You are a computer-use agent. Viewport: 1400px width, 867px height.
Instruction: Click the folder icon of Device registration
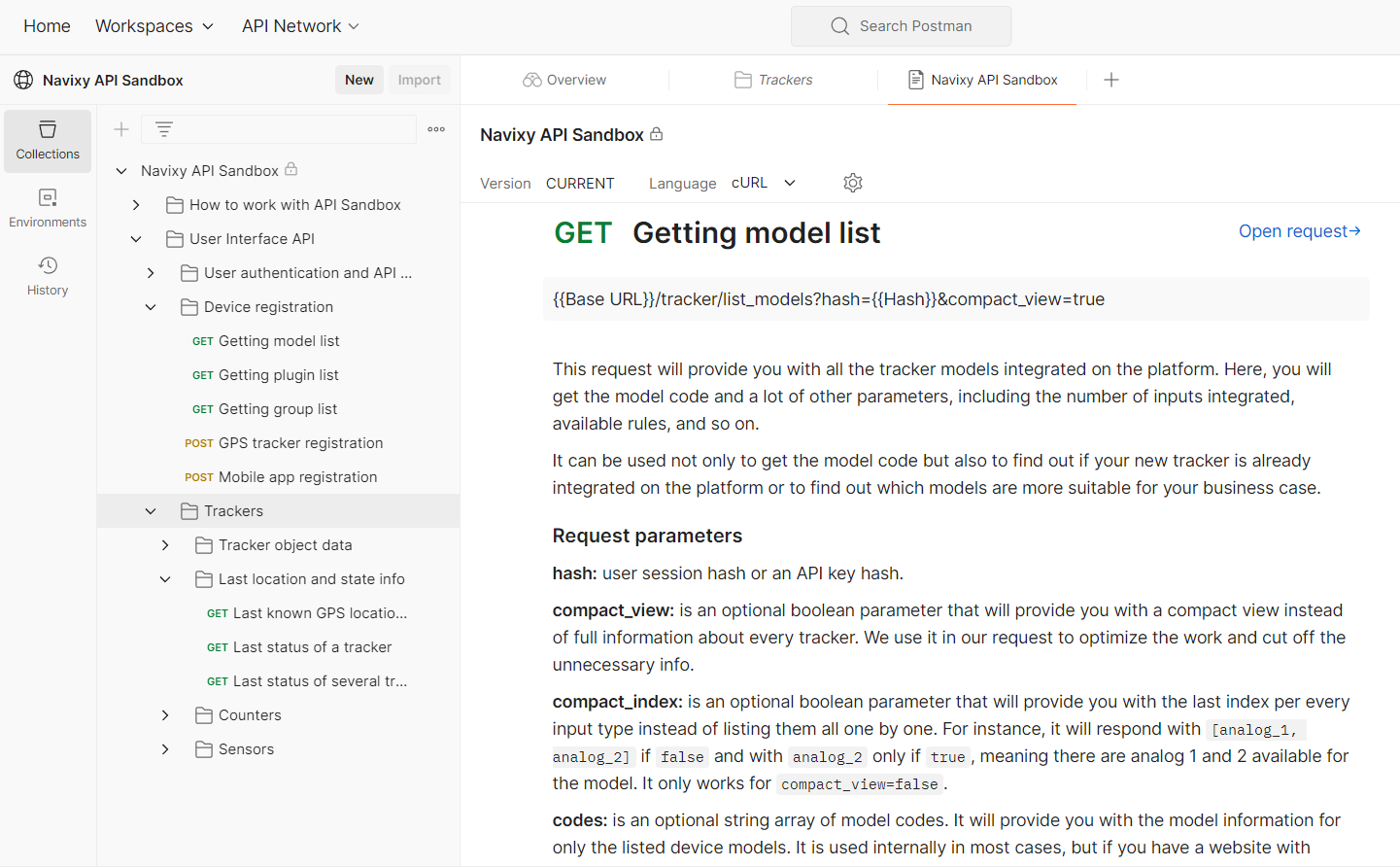[189, 307]
